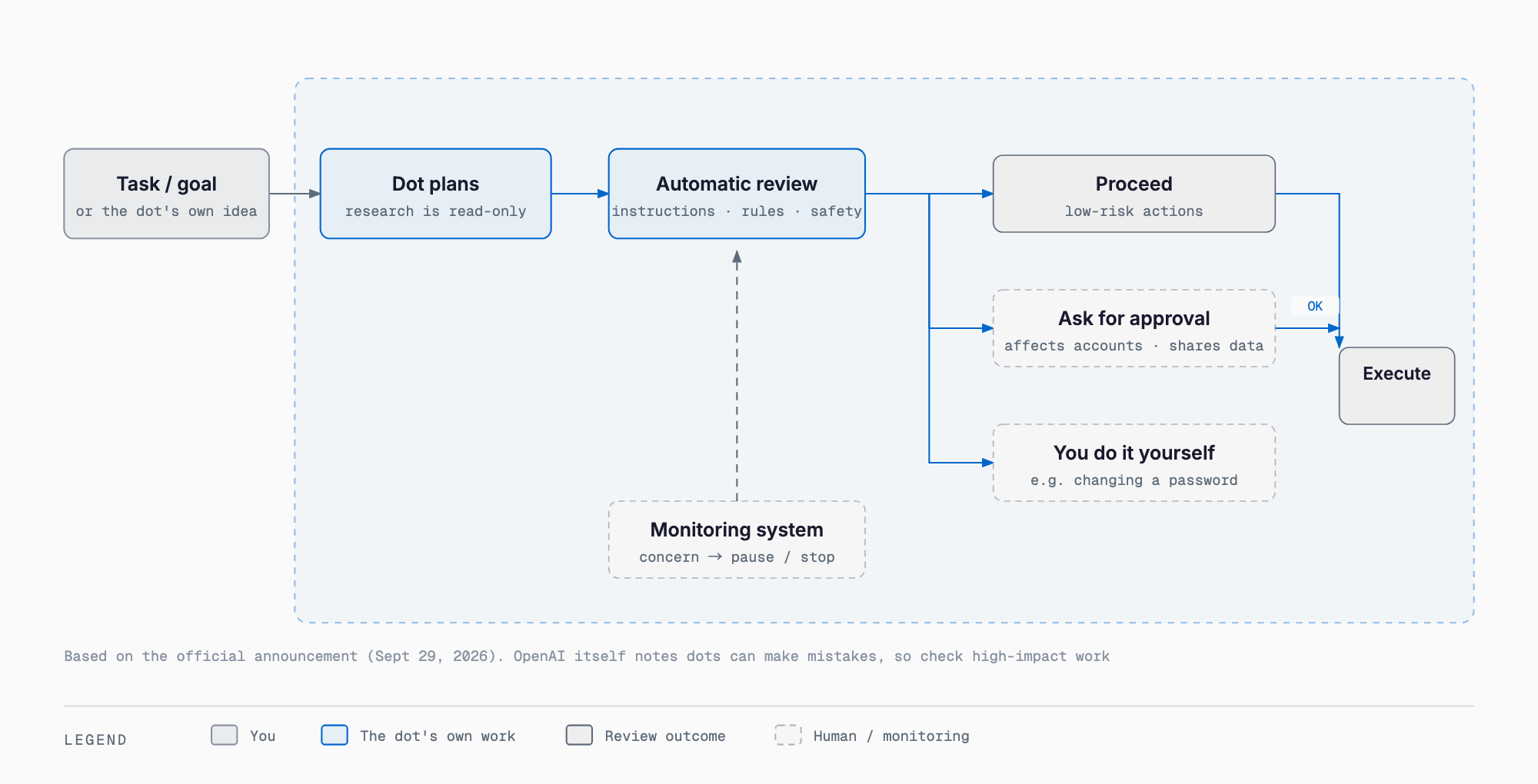Select the Dot plans node

(435, 194)
